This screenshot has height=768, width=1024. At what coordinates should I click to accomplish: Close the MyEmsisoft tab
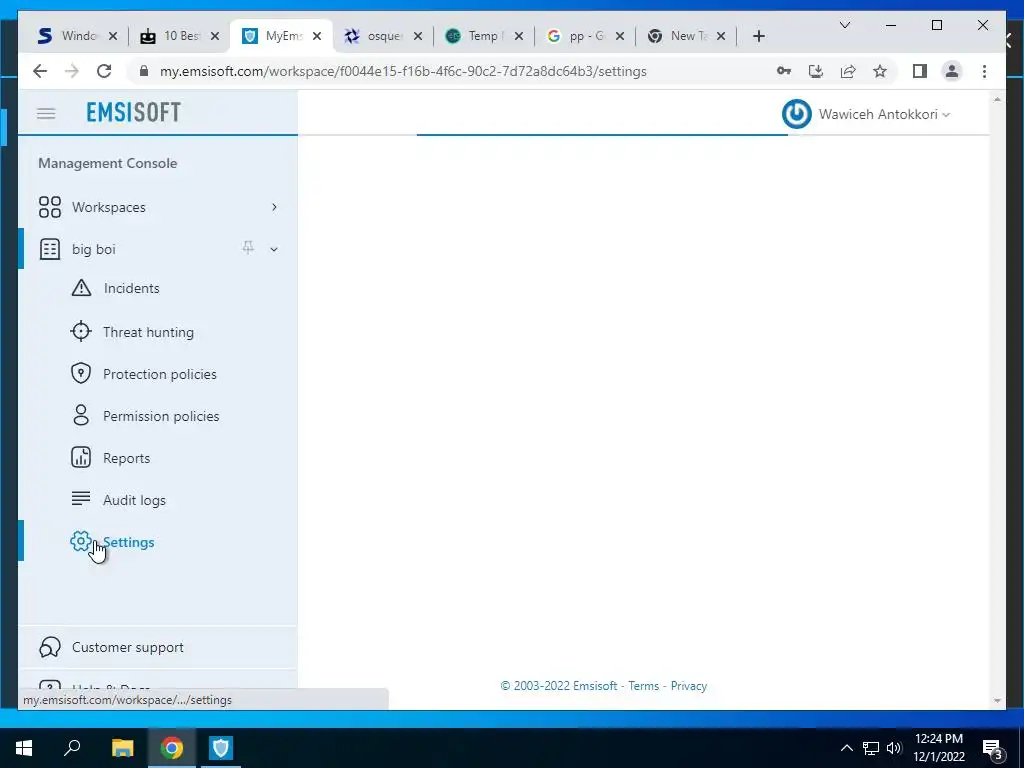[317, 36]
